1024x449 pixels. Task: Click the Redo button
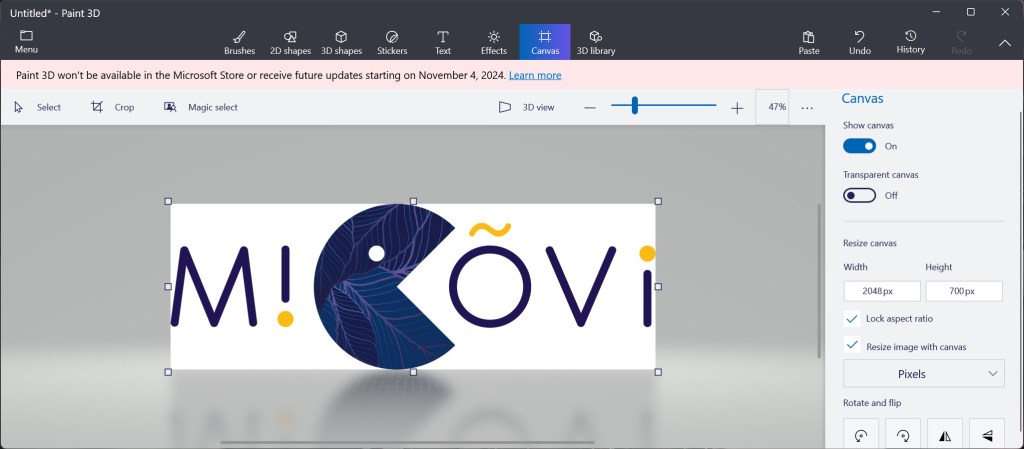(x=961, y=42)
